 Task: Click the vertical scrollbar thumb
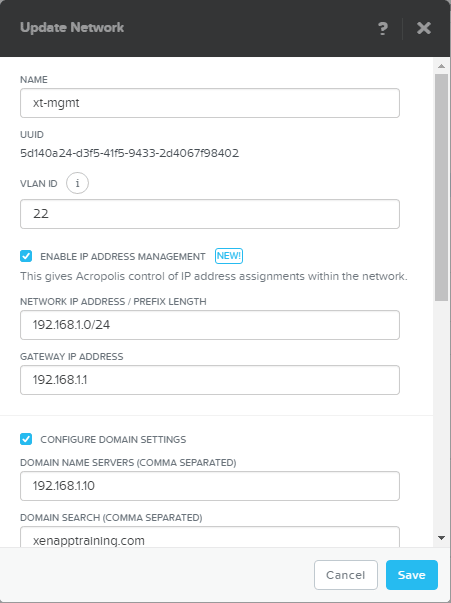coord(441,187)
